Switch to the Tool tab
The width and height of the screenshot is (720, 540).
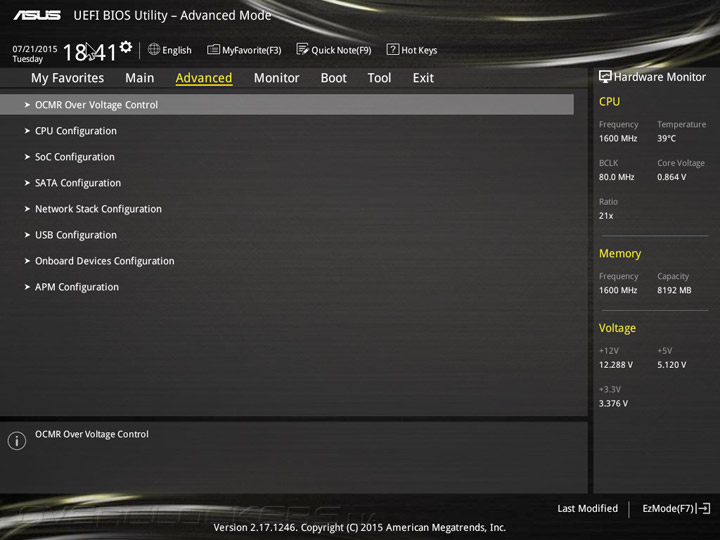(379, 78)
